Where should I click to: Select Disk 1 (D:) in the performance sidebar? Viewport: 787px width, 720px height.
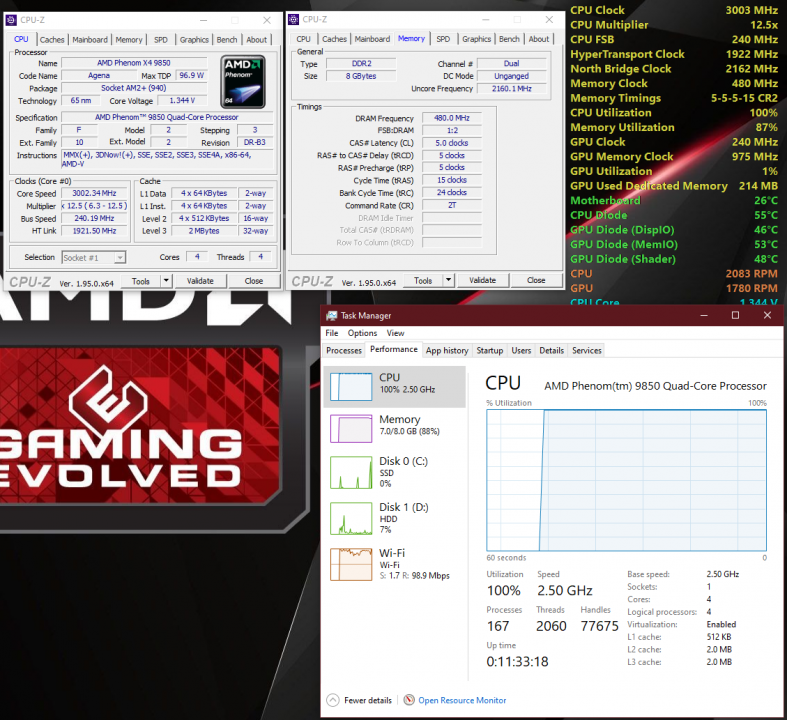pos(350,518)
